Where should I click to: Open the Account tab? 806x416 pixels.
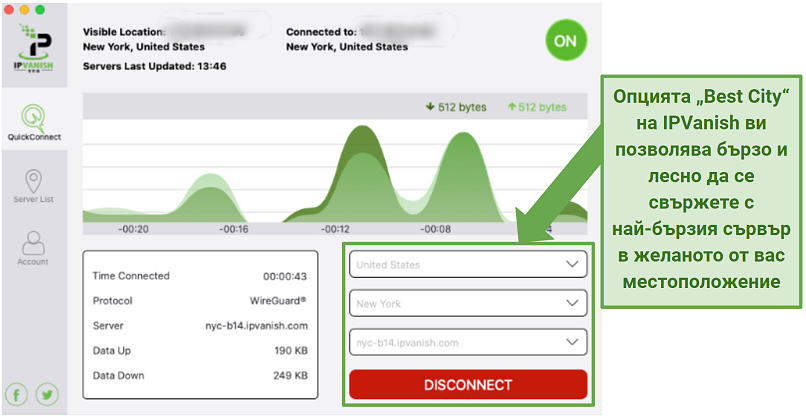pyautogui.click(x=34, y=248)
